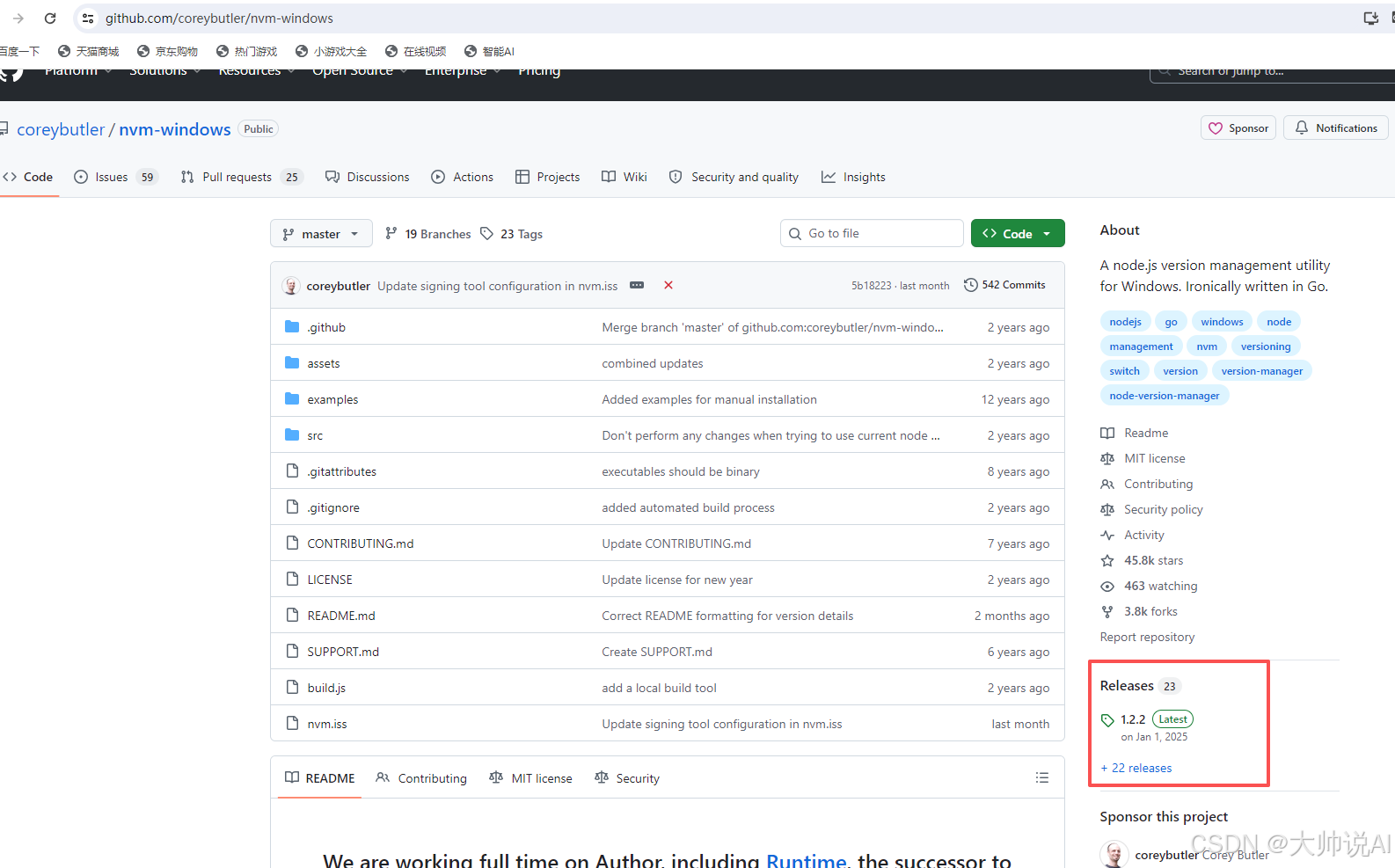Open the Wiki tab
This screenshot has height=868, width=1395.
[624, 177]
